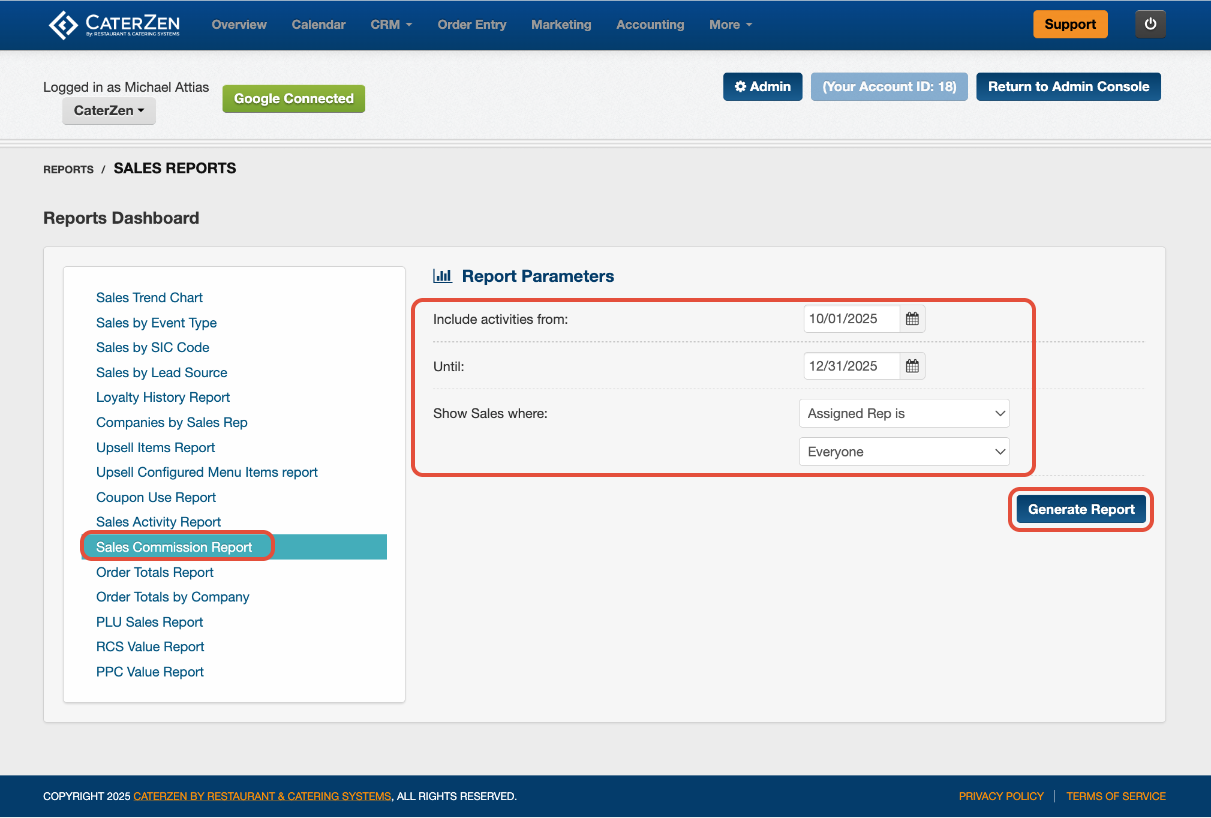Open Upsell Items Report
The width and height of the screenshot is (1211, 818).
155,448
